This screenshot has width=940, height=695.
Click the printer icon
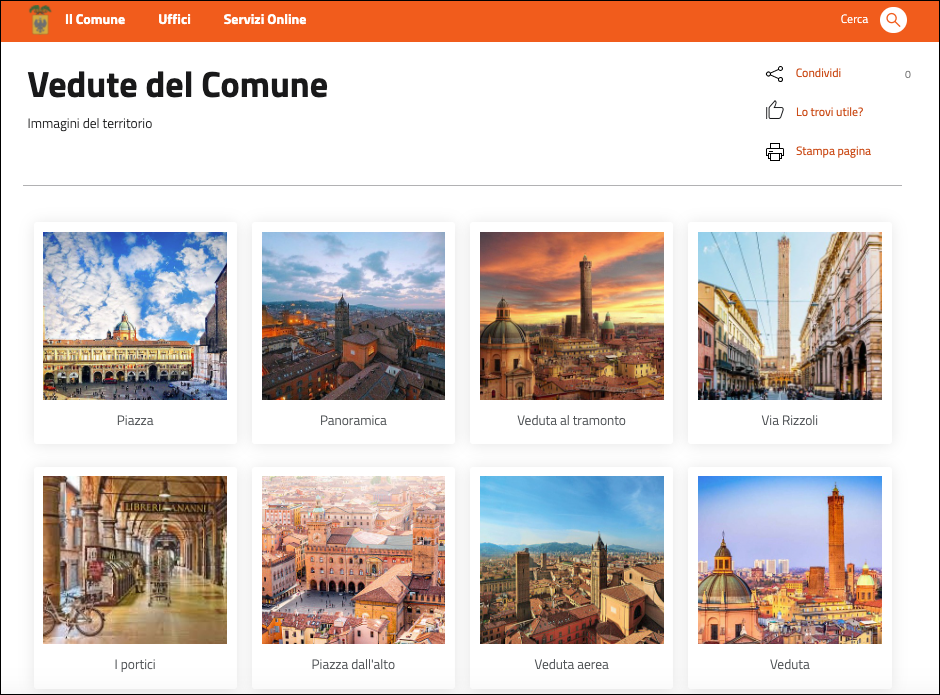774,152
